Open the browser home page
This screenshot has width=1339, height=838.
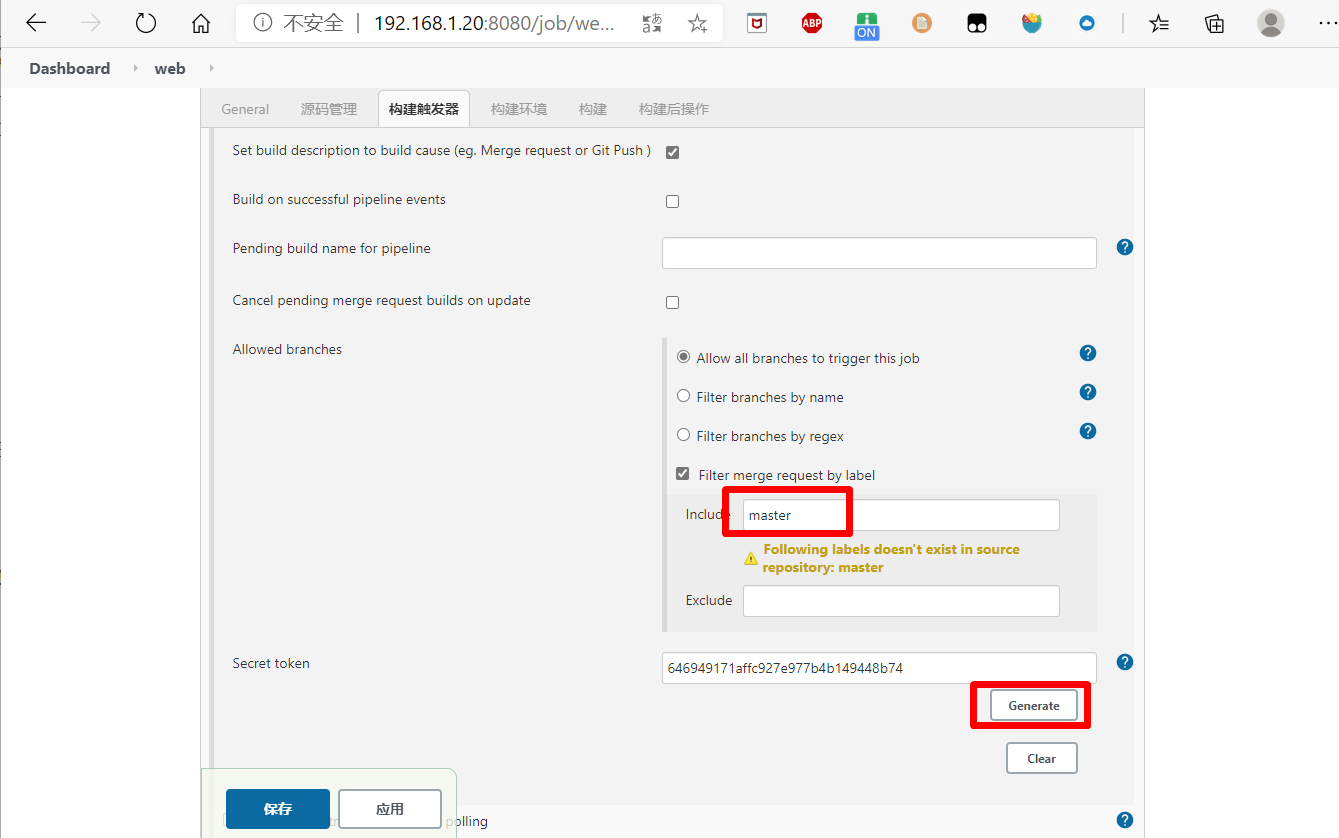[201, 23]
